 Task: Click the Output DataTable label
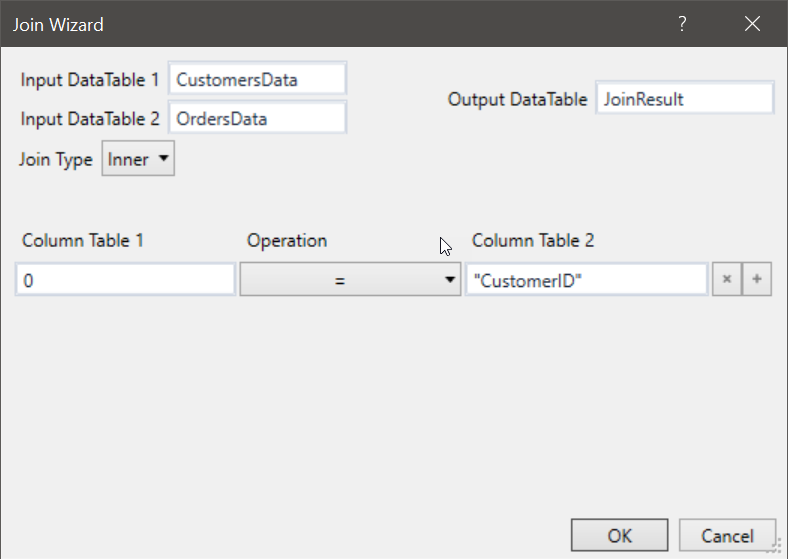517,100
